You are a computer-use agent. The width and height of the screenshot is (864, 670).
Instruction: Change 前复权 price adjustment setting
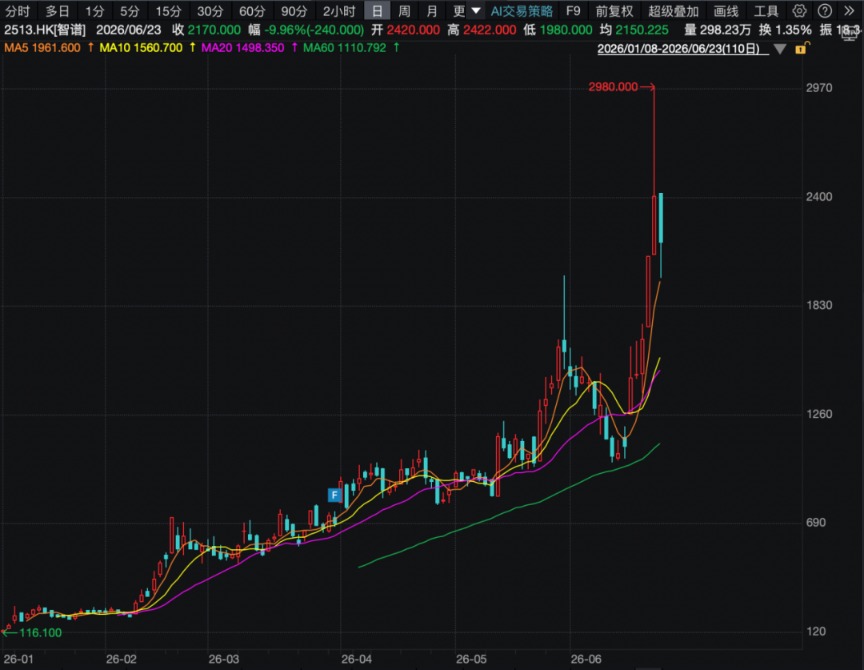(614, 11)
